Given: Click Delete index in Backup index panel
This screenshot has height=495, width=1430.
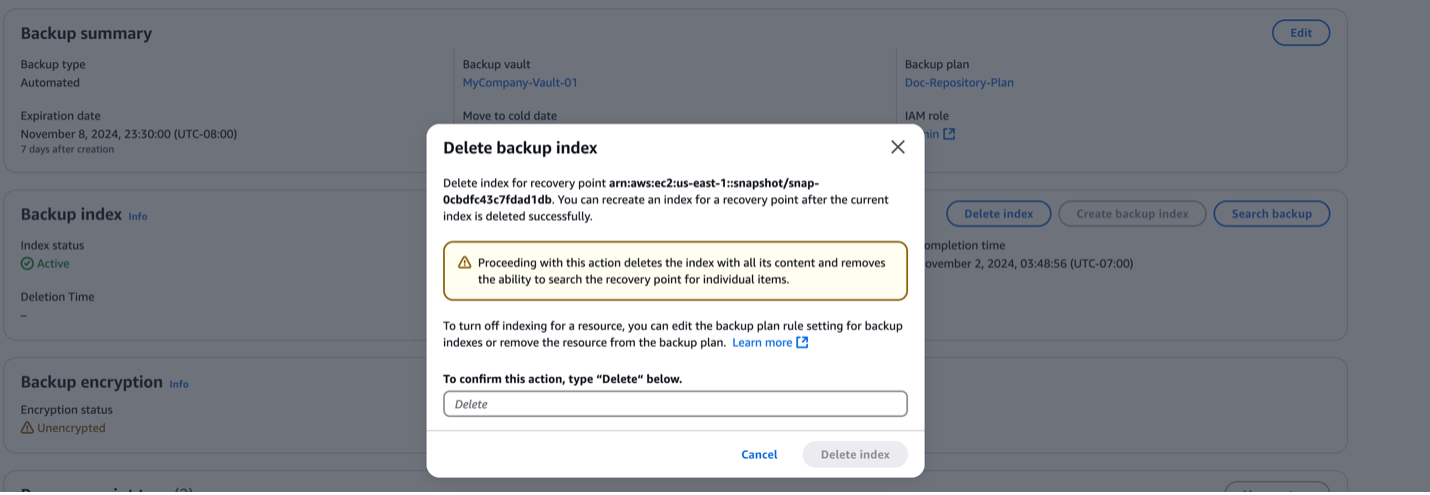Looking at the screenshot, I should click(998, 214).
